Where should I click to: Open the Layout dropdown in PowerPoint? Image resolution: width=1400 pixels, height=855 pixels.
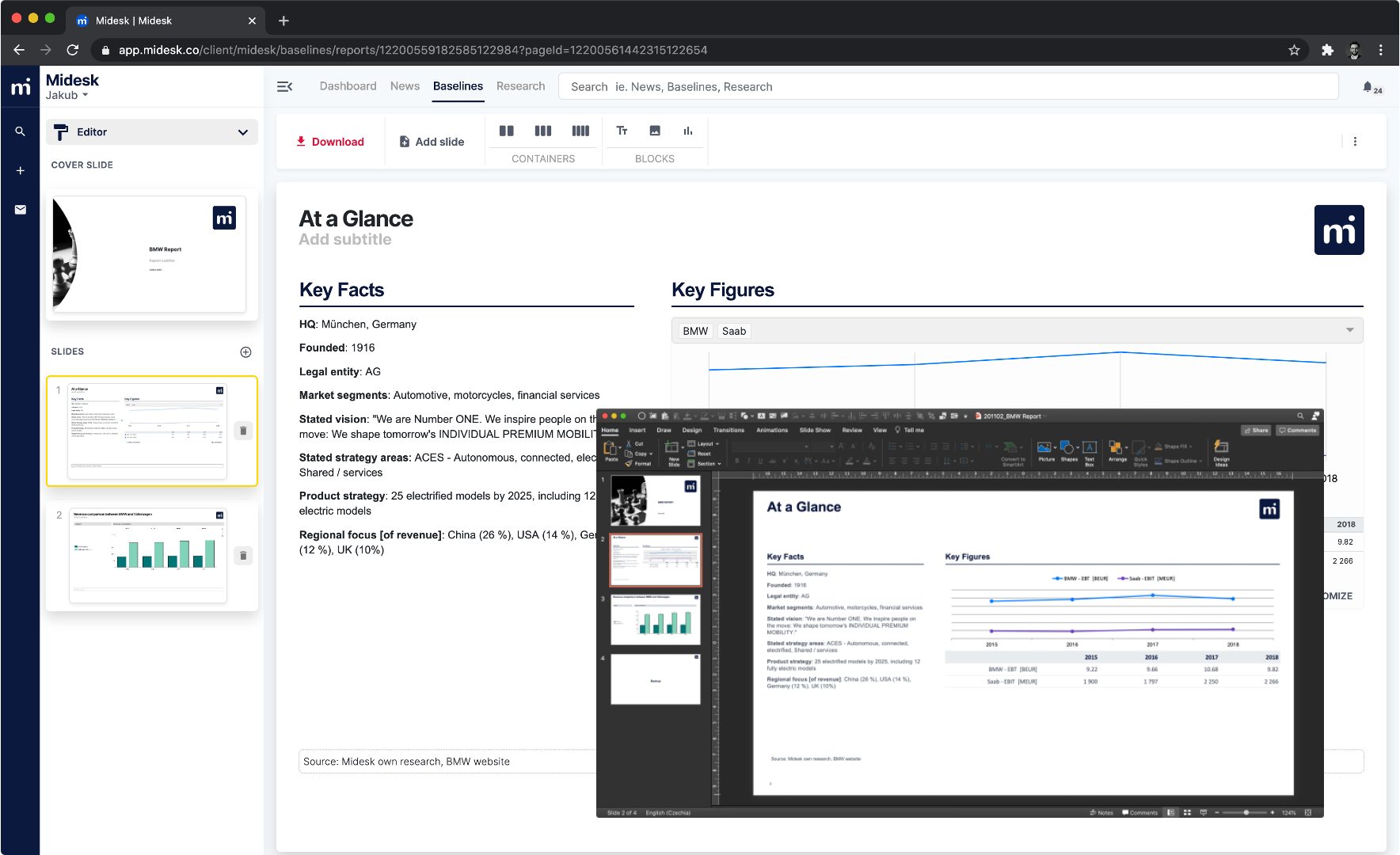(703, 444)
